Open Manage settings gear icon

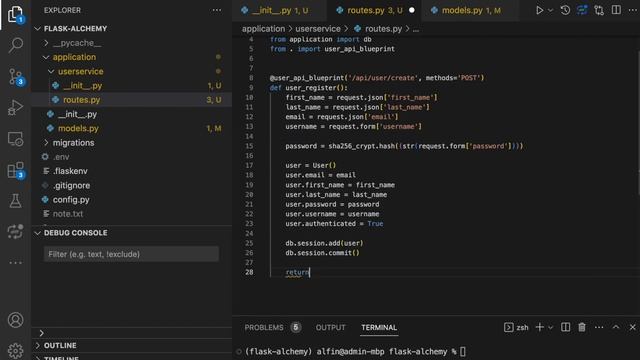pos(16,350)
